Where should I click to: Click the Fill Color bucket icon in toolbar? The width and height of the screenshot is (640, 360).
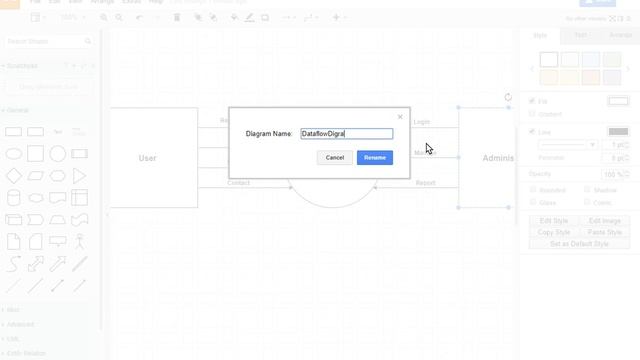[234, 17]
